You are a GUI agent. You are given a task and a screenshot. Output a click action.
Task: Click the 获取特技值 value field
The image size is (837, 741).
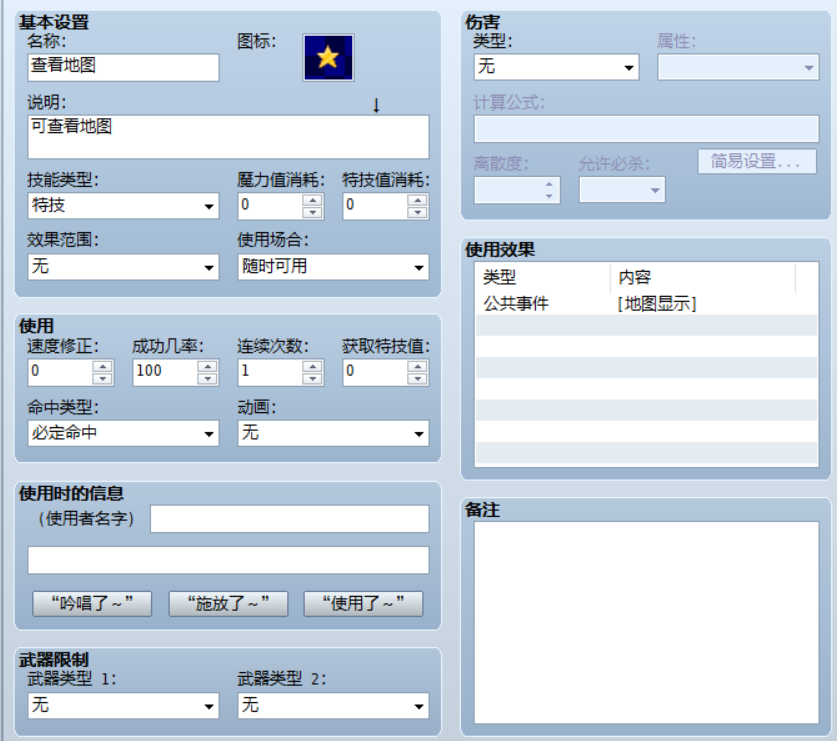(376, 372)
